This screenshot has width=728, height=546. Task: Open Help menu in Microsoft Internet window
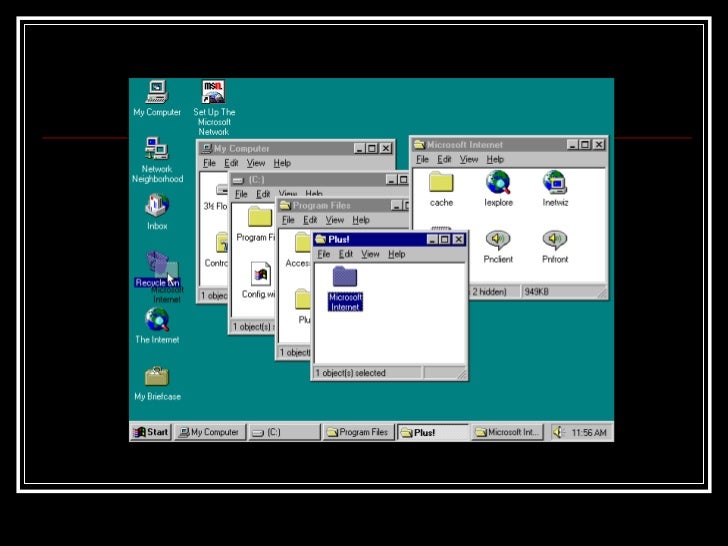click(495, 160)
